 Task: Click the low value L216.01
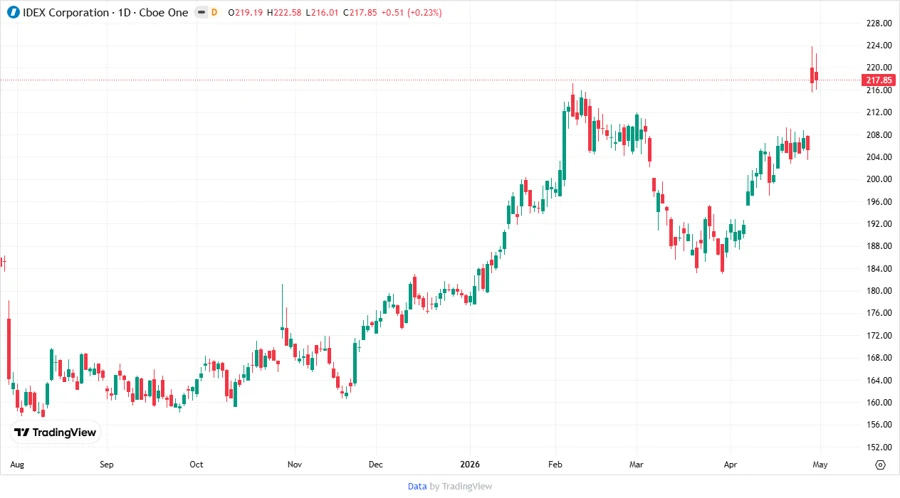[322, 12]
